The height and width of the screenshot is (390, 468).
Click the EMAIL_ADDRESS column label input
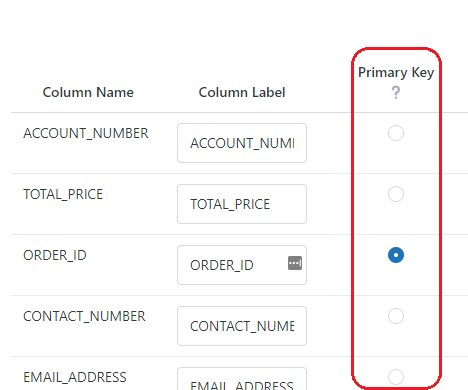[242, 379]
